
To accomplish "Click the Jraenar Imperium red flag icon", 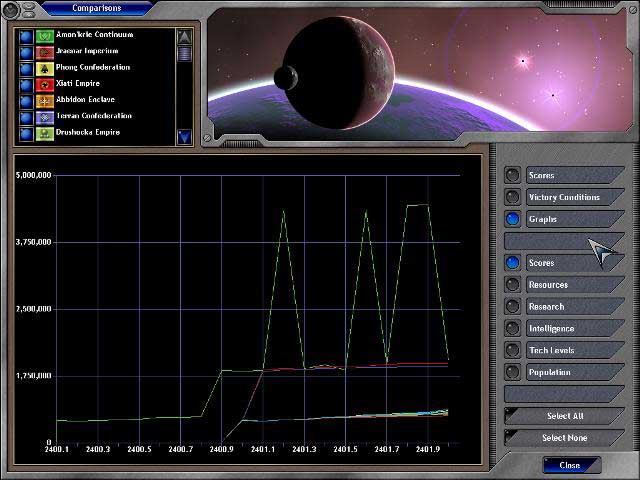I will 45,51.
